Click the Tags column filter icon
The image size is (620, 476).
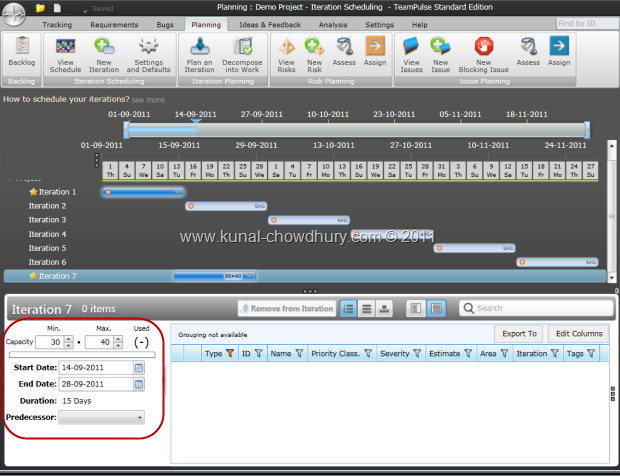tap(591, 353)
